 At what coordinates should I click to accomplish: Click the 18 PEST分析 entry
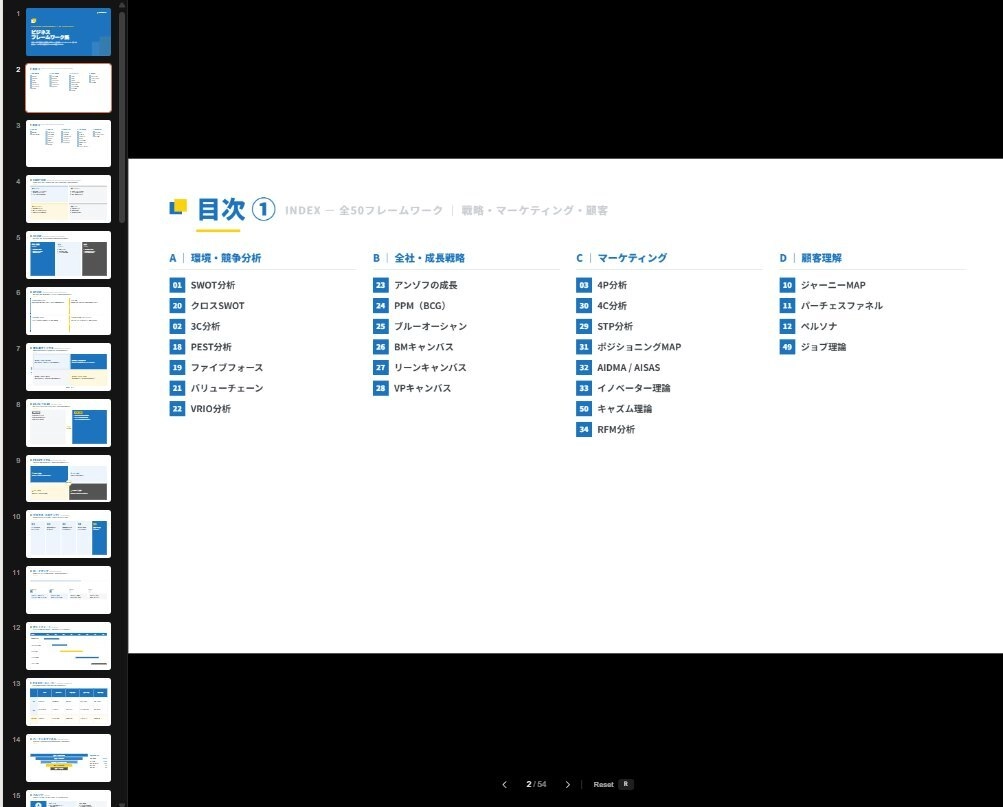coord(201,347)
